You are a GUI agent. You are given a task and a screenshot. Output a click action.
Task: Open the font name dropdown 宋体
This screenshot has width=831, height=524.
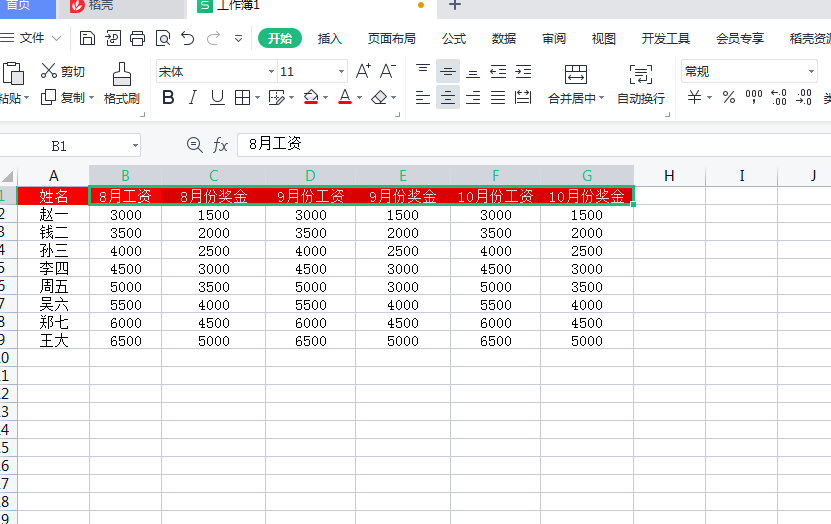(x=271, y=72)
